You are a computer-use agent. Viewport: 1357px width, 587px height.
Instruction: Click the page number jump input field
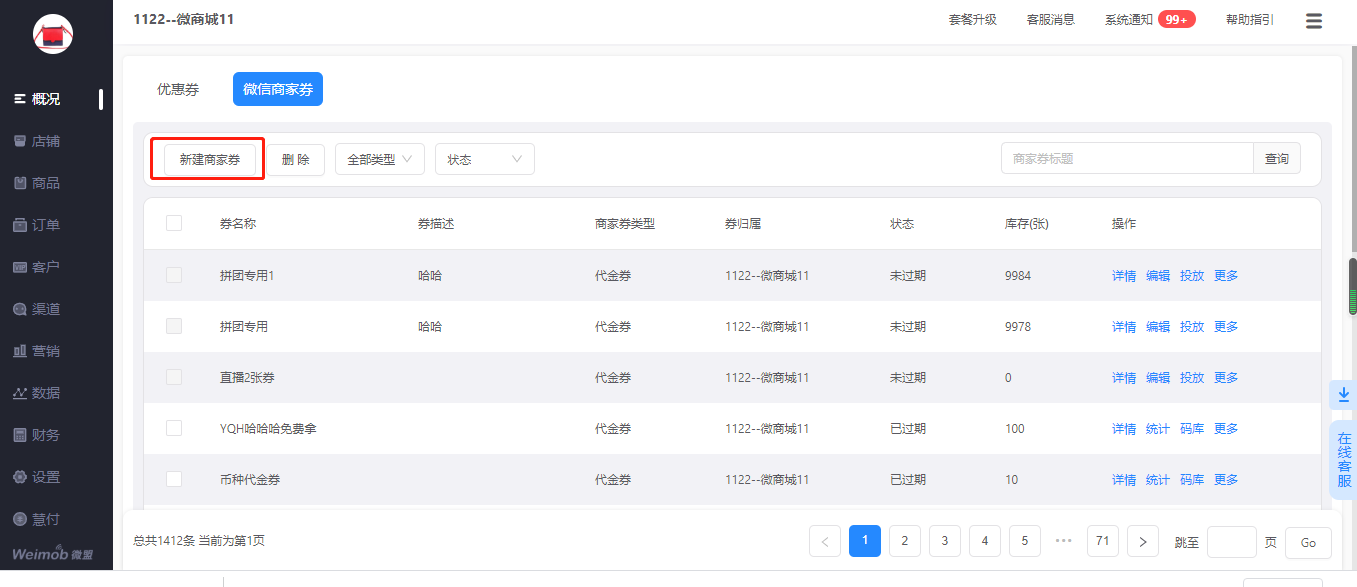pos(1232,542)
